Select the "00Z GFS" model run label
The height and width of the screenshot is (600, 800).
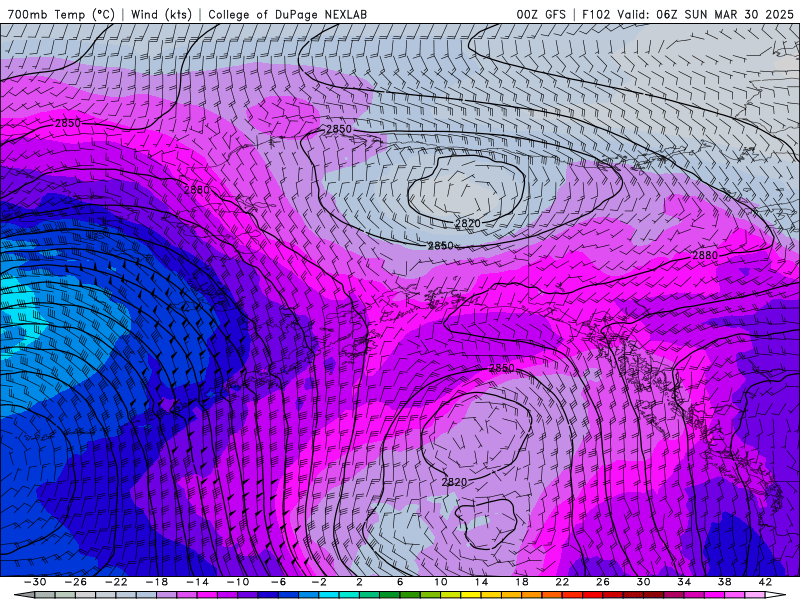tap(541, 14)
